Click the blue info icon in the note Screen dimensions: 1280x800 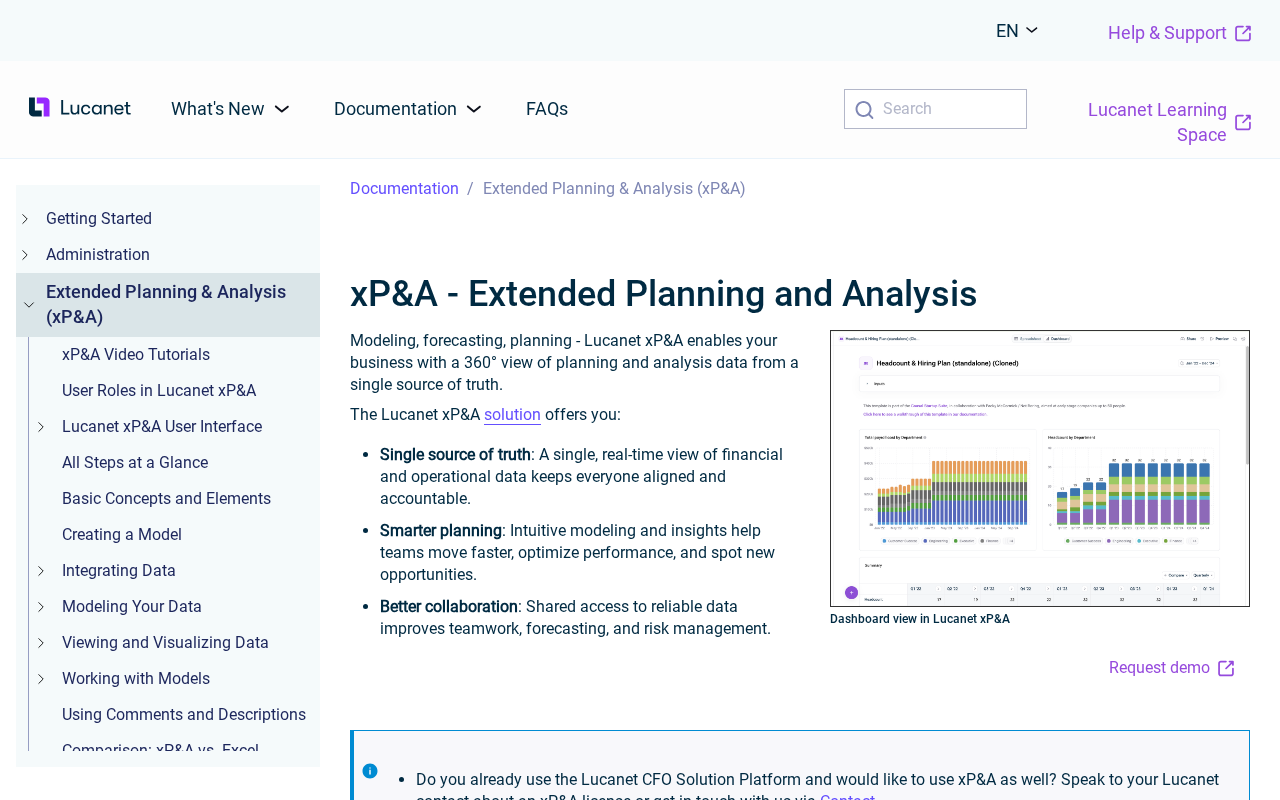point(370,771)
